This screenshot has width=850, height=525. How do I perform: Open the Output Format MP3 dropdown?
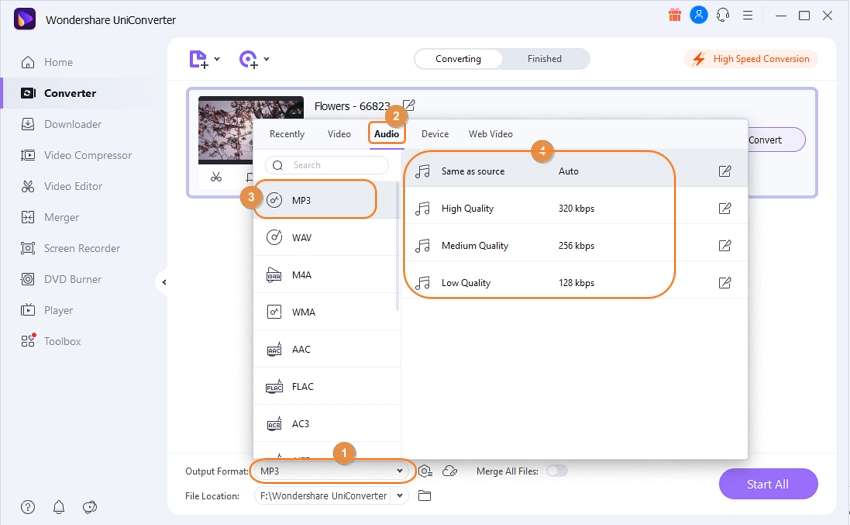tap(332, 471)
